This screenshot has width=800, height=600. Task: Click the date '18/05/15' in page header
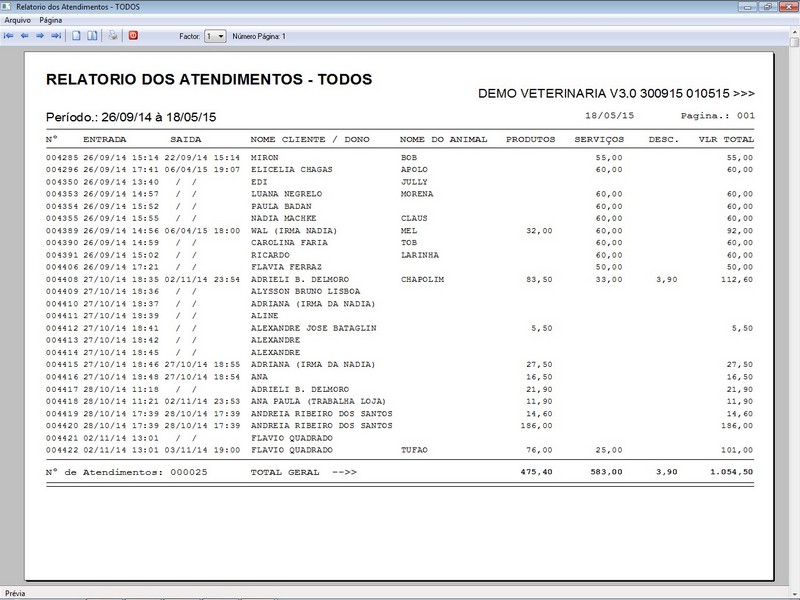click(609, 116)
